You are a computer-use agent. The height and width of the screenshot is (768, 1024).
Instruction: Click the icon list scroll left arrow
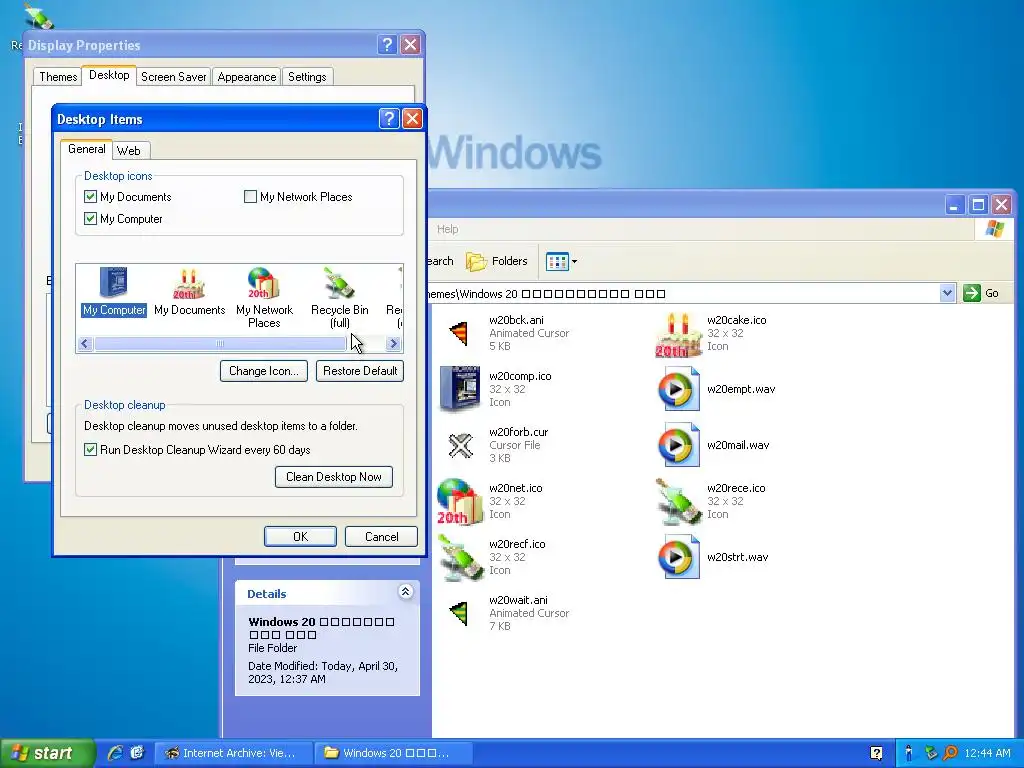tap(85, 344)
